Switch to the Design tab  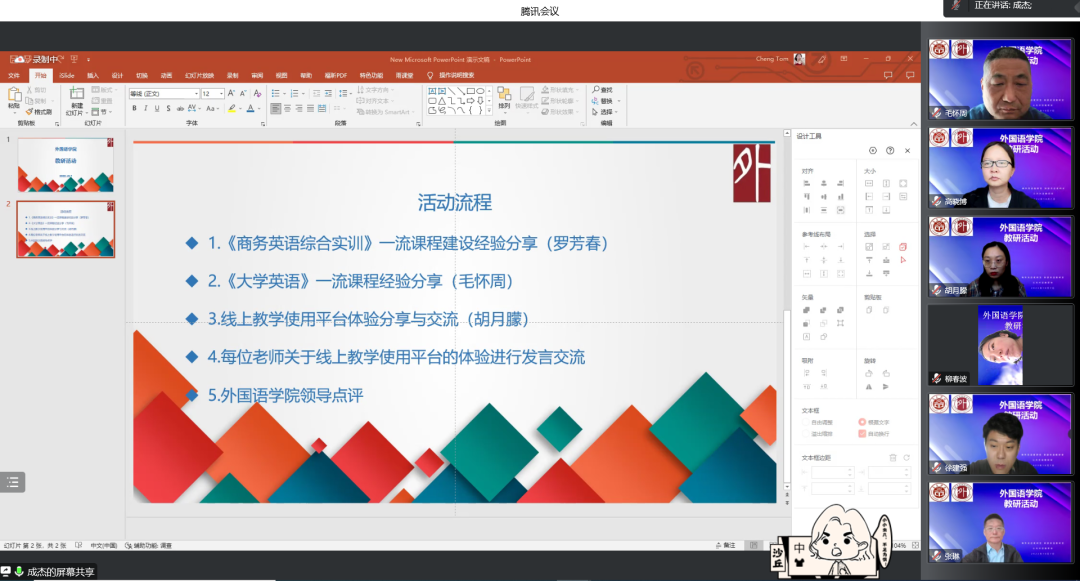[117, 75]
